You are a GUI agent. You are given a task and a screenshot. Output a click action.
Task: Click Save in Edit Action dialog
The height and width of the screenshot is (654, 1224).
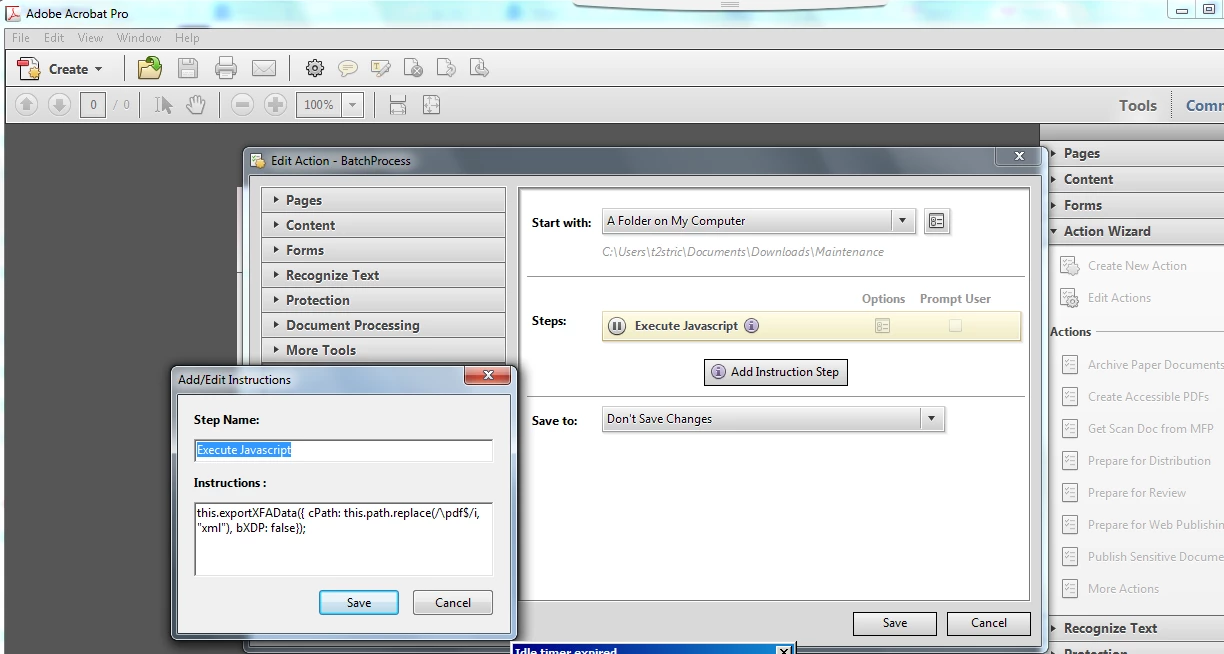tap(895, 623)
